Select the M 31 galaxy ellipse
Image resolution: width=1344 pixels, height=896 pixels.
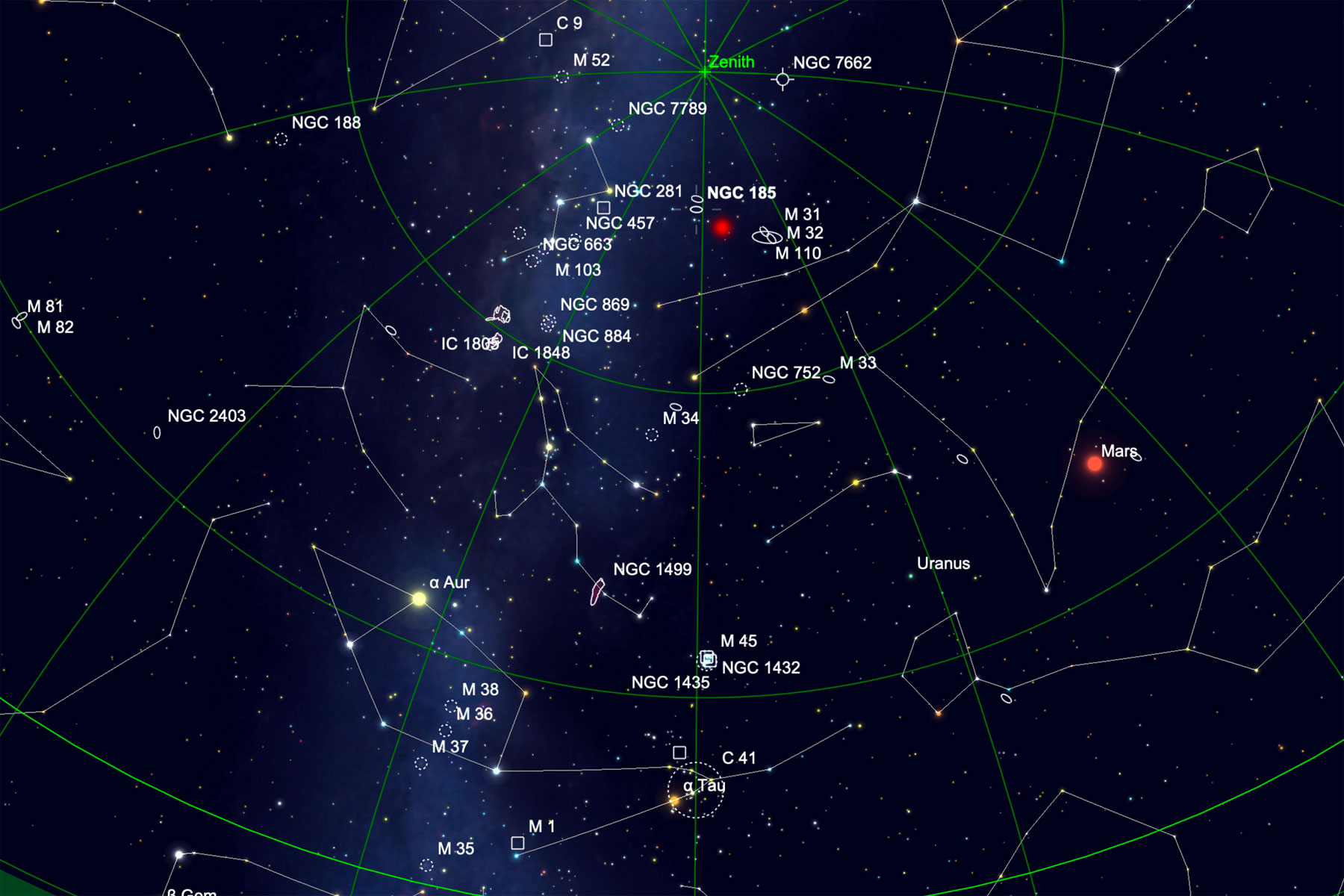coord(768,237)
